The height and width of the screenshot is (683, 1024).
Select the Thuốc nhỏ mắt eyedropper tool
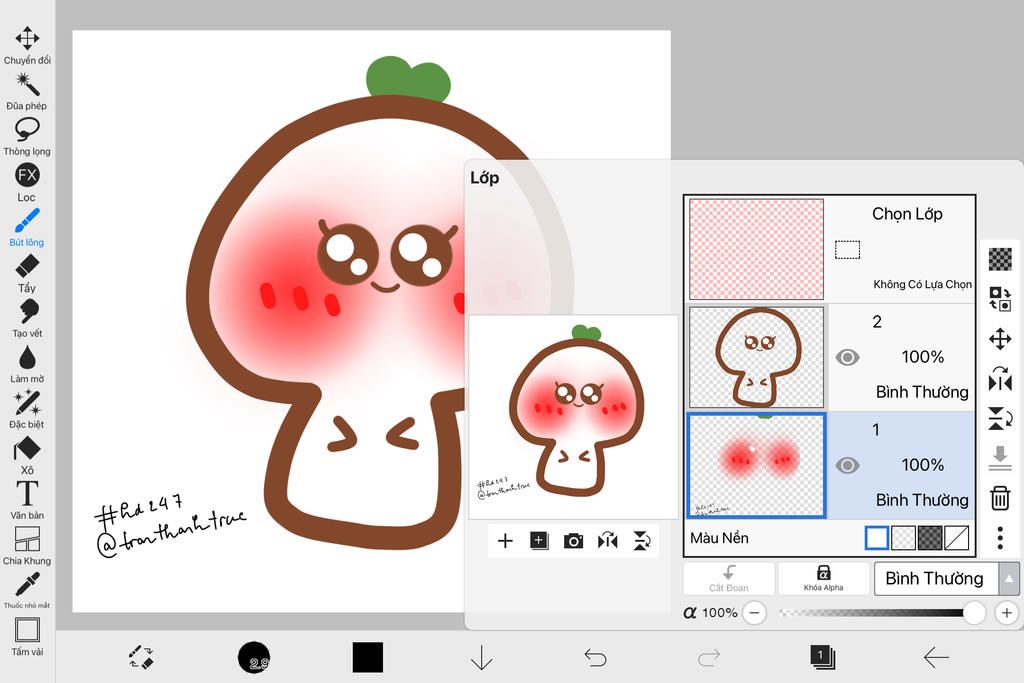27,590
